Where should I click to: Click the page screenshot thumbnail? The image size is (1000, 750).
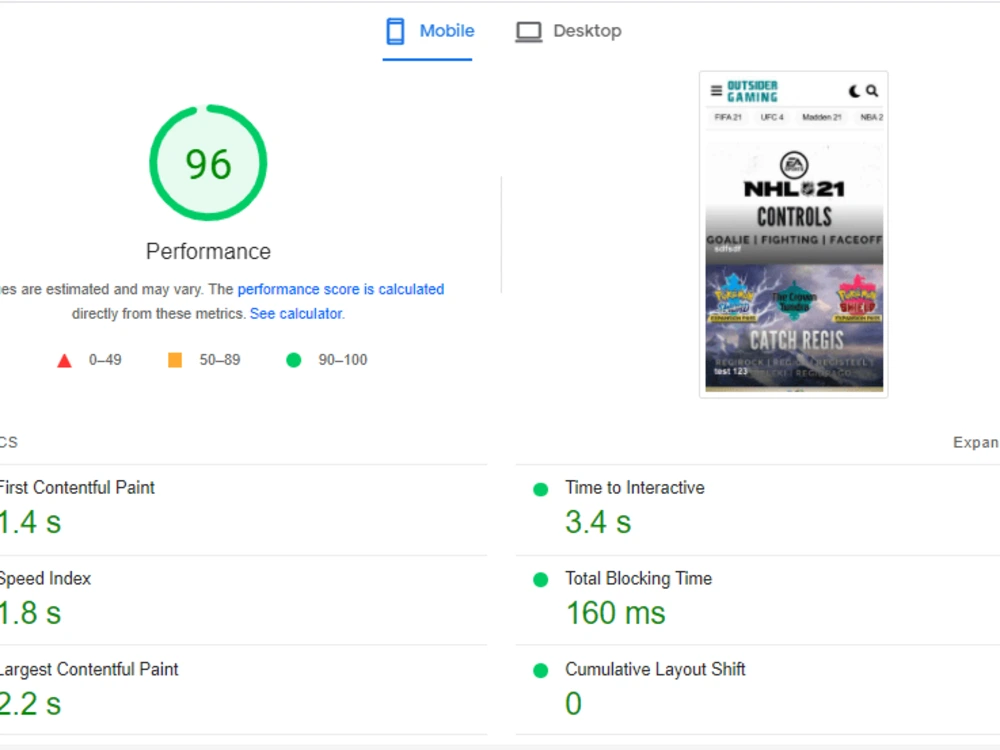pos(794,235)
